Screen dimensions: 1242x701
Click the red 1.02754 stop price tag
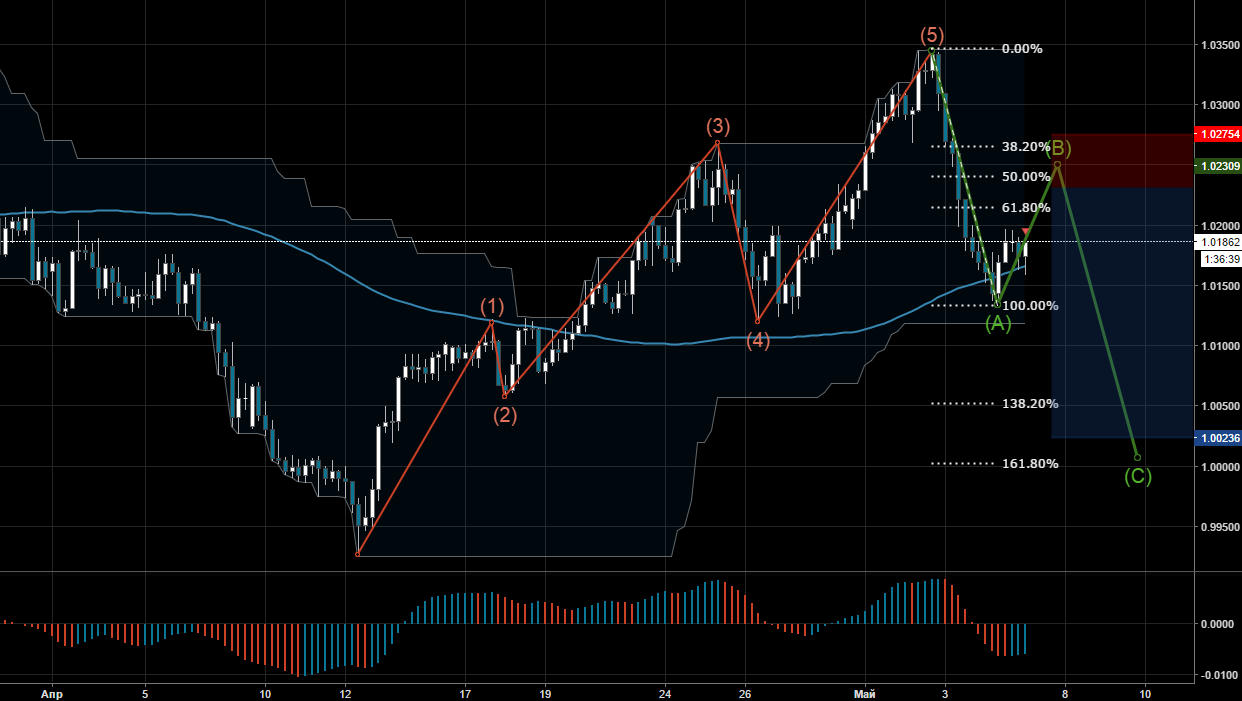[x=1217, y=133]
